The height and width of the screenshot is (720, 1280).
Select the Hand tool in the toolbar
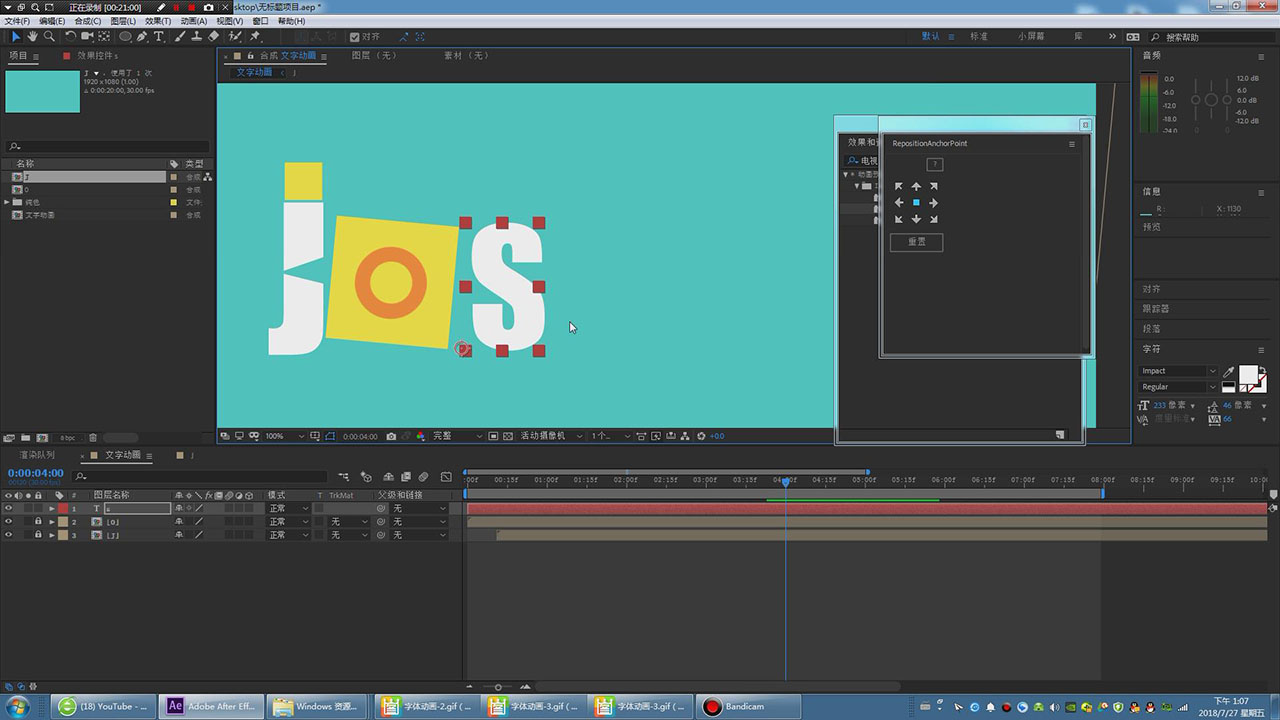point(32,37)
